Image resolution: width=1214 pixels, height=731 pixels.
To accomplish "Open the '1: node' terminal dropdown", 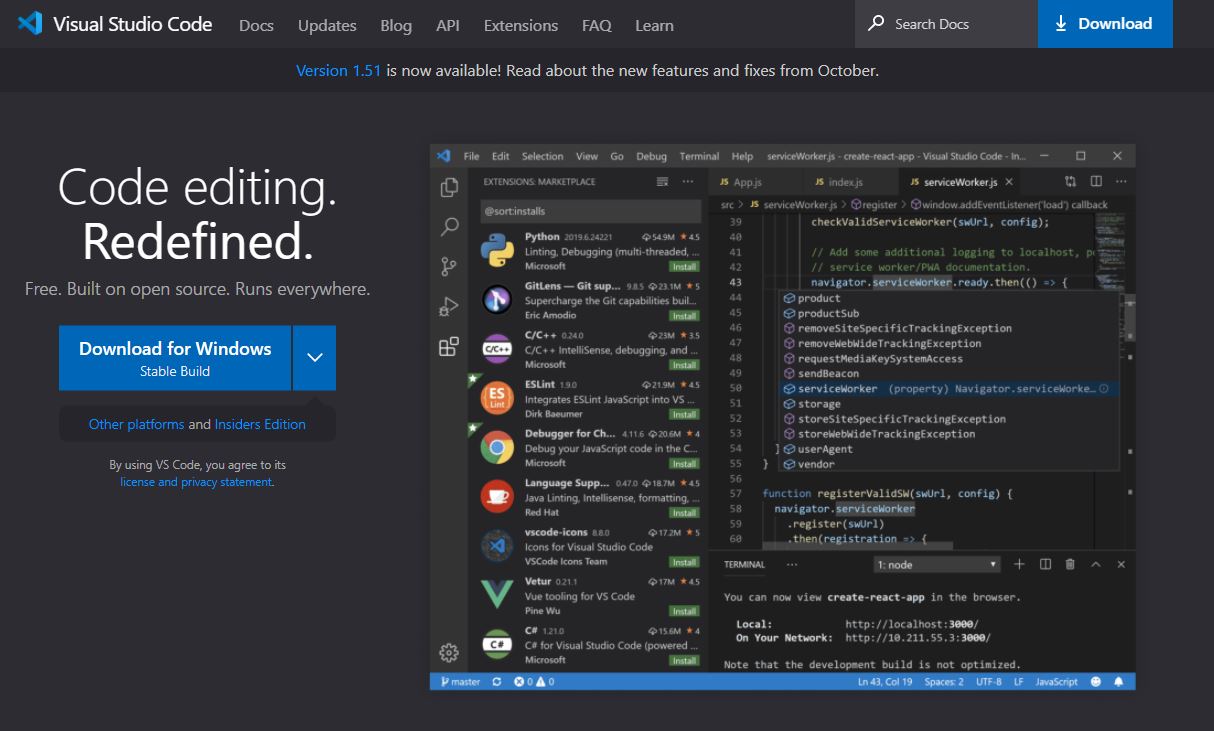I will [936, 563].
